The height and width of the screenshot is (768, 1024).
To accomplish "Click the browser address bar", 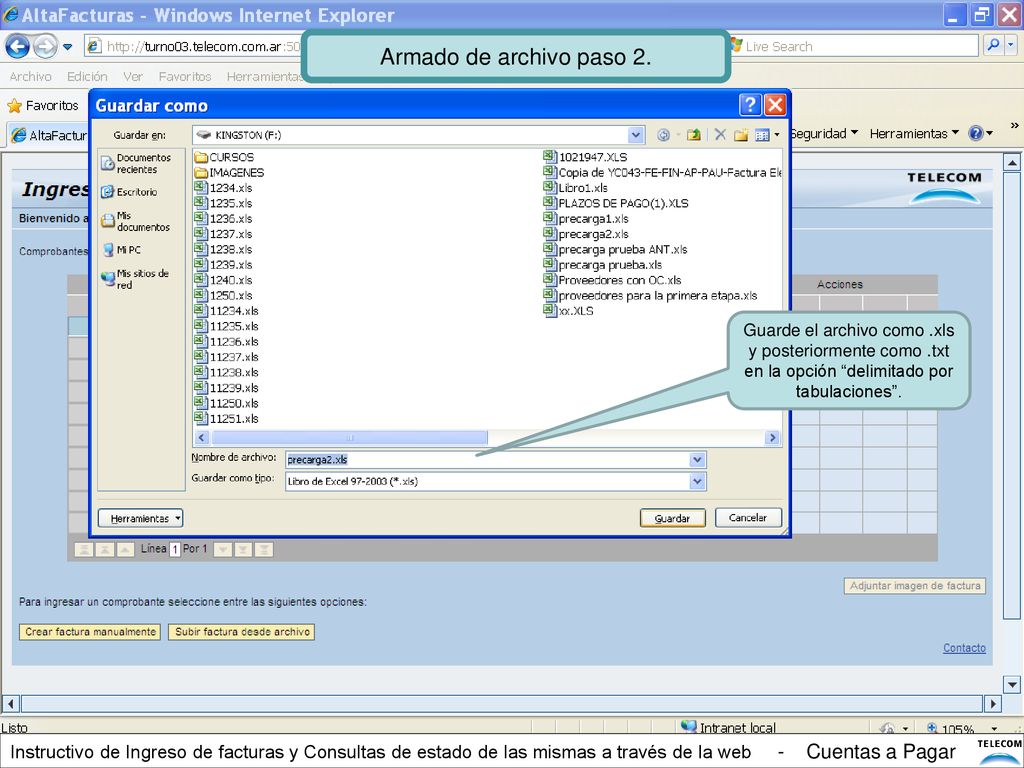I will click(x=193, y=46).
